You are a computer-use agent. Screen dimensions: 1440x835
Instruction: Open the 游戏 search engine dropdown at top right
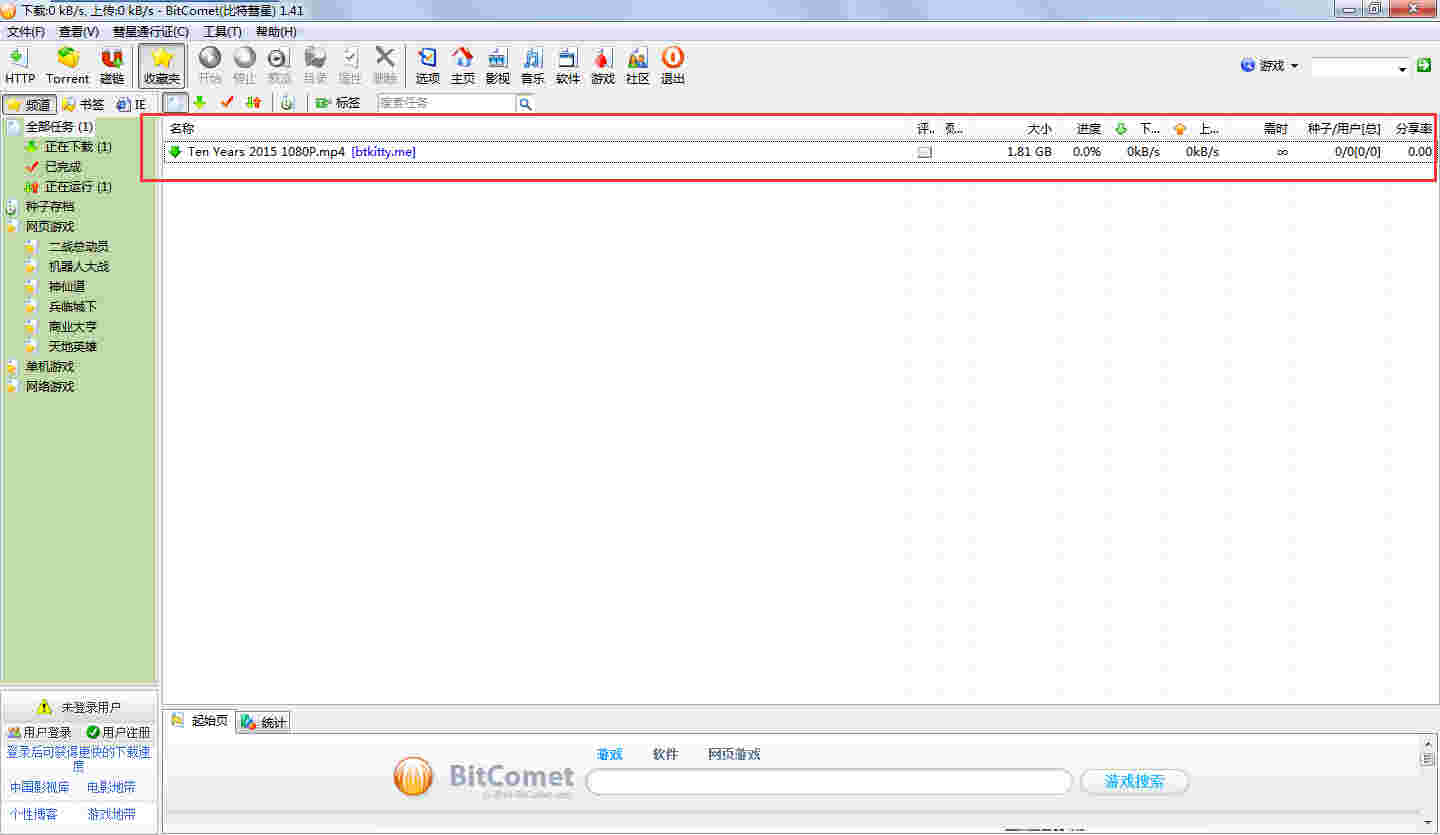click(x=1270, y=66)
